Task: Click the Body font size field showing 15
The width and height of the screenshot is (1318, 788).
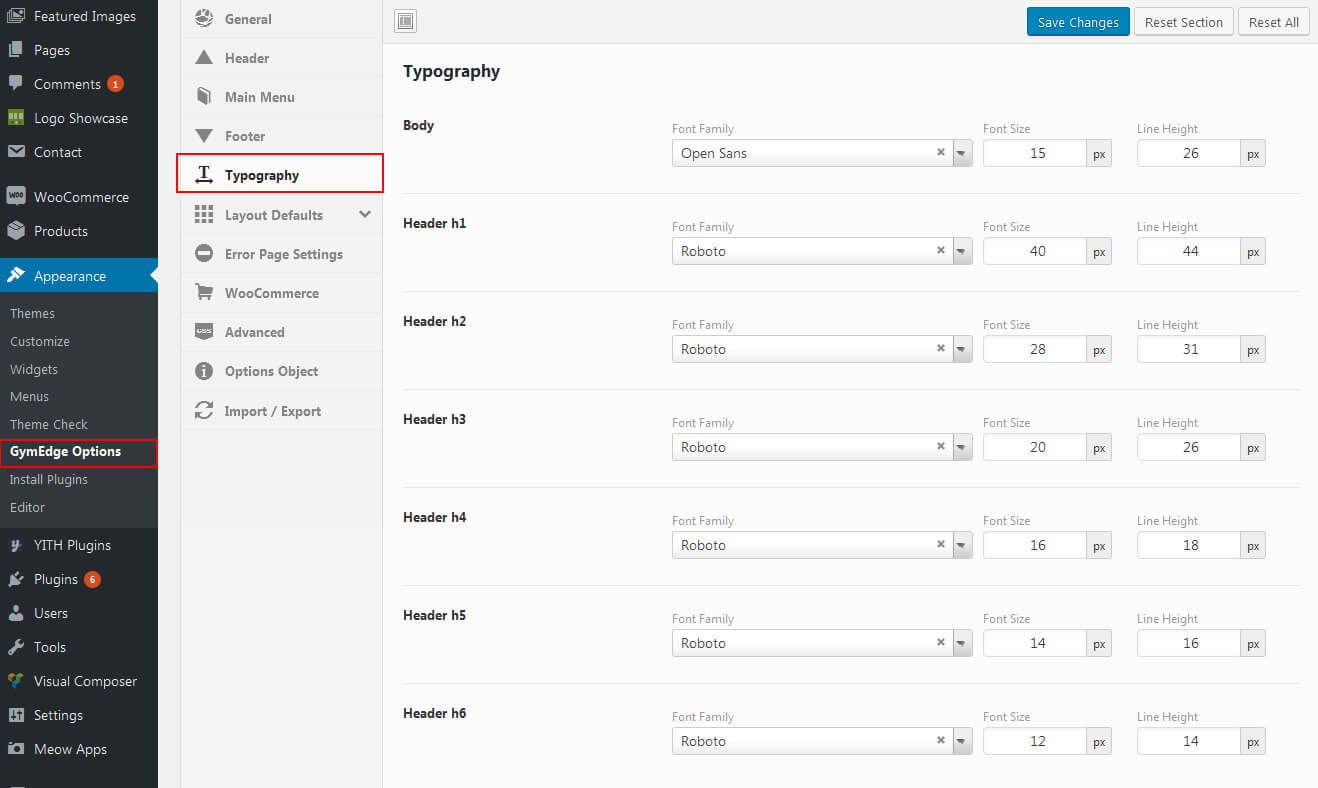Action: pos(1036,153)
